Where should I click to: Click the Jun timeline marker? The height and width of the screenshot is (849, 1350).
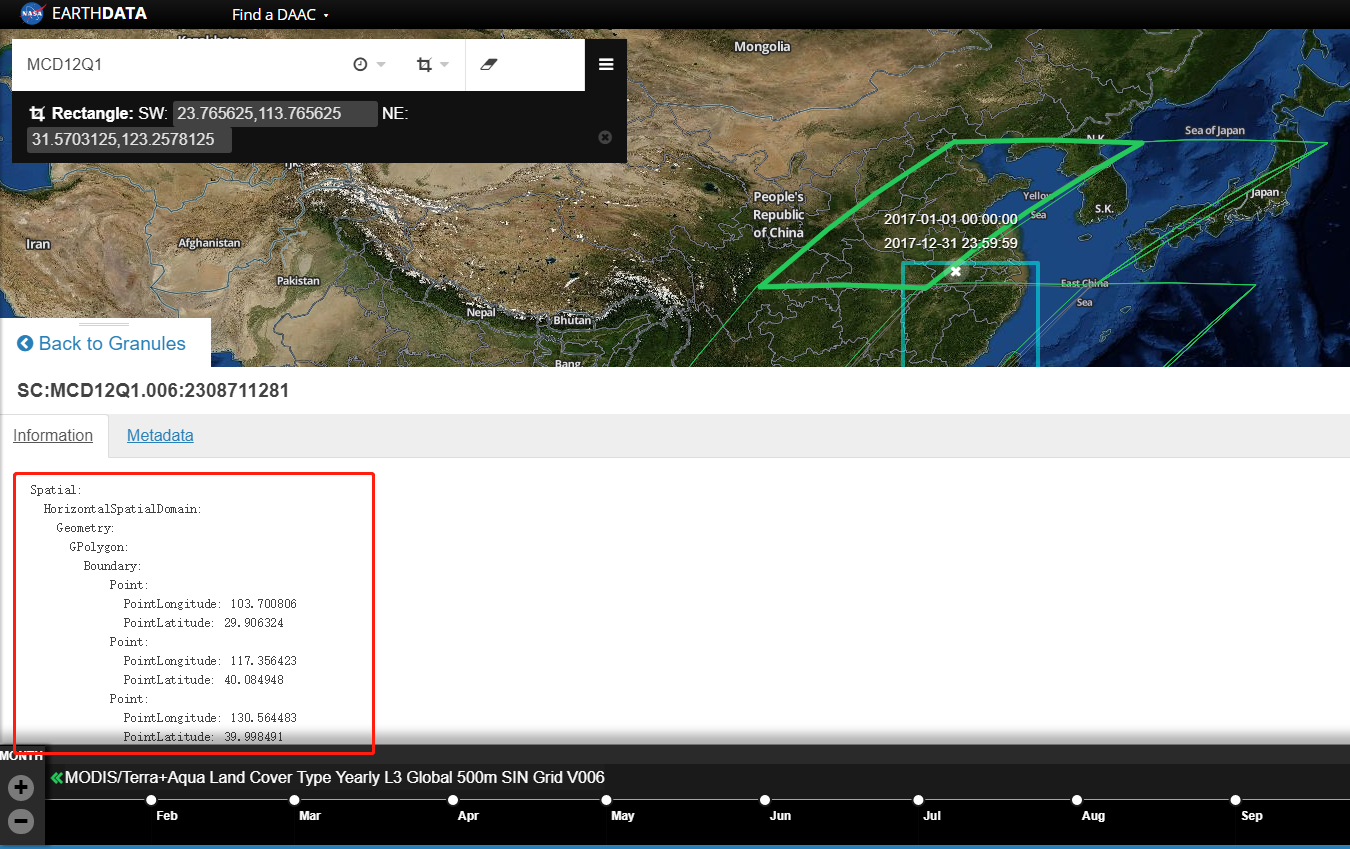[765, 800]
